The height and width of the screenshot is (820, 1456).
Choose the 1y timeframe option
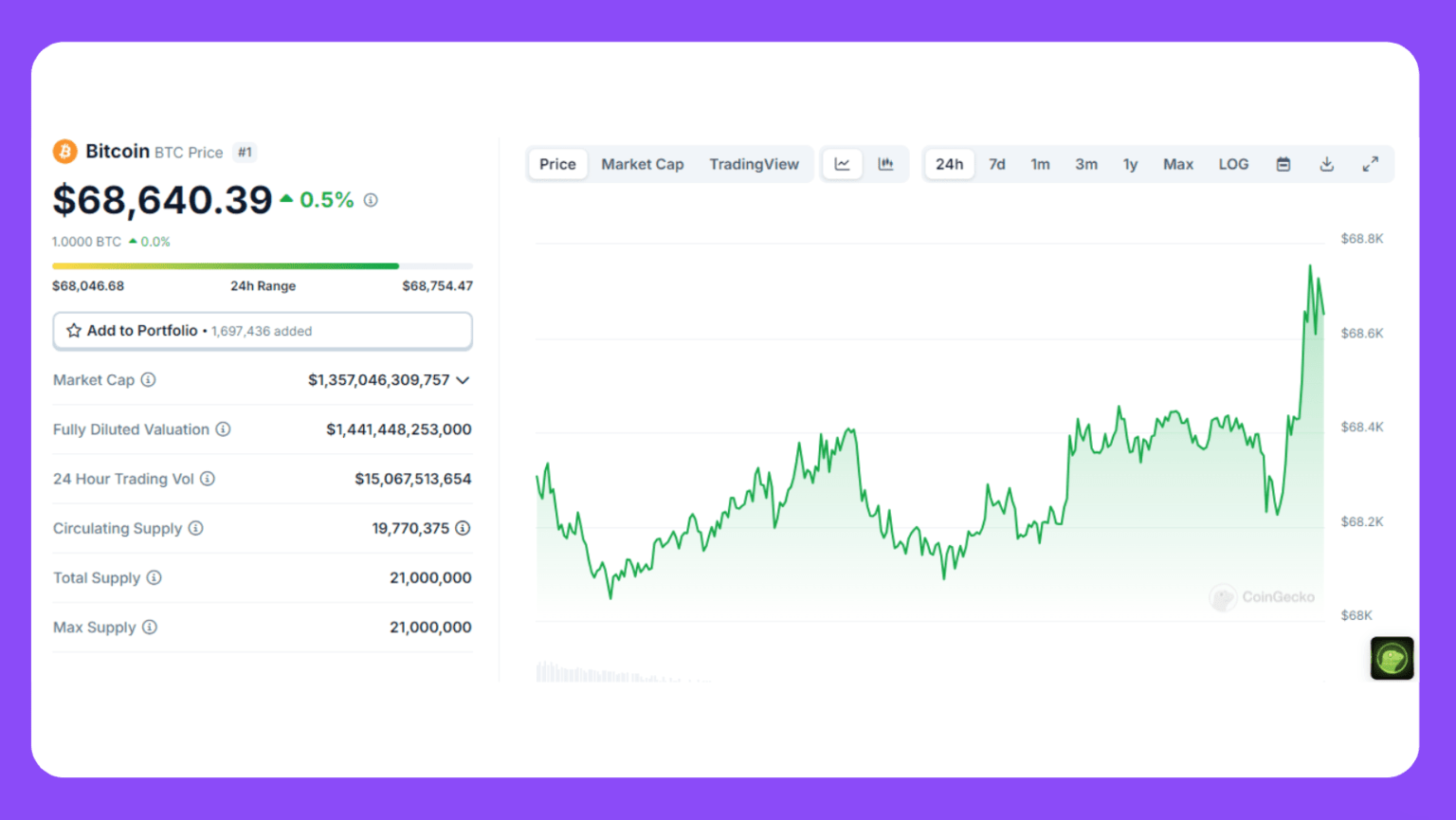1129,163
